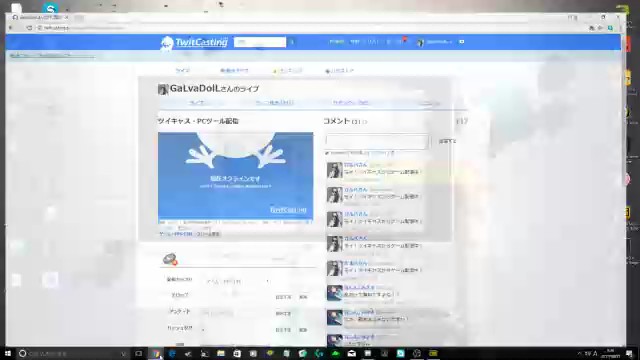Click the Windows Start button
640x360 pixels.
tap(7, 353)
